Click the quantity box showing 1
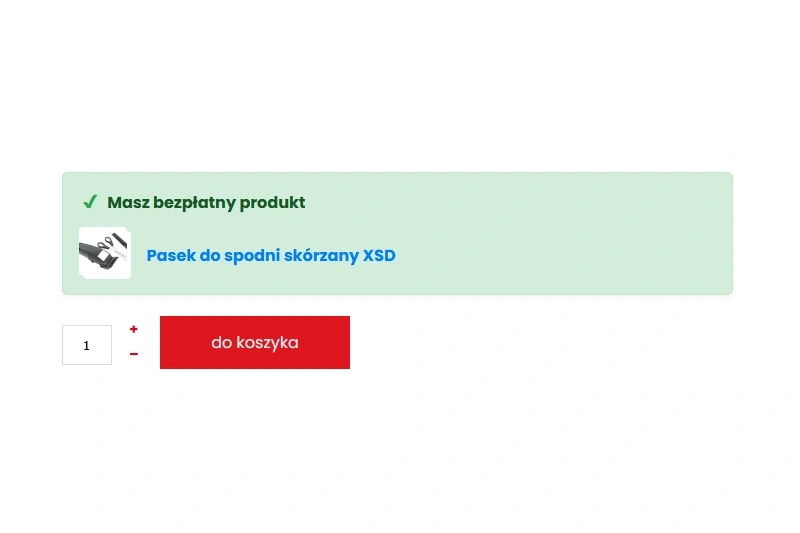Image resolution: width=800 pixels, height=533 pixels. point(87,345)
